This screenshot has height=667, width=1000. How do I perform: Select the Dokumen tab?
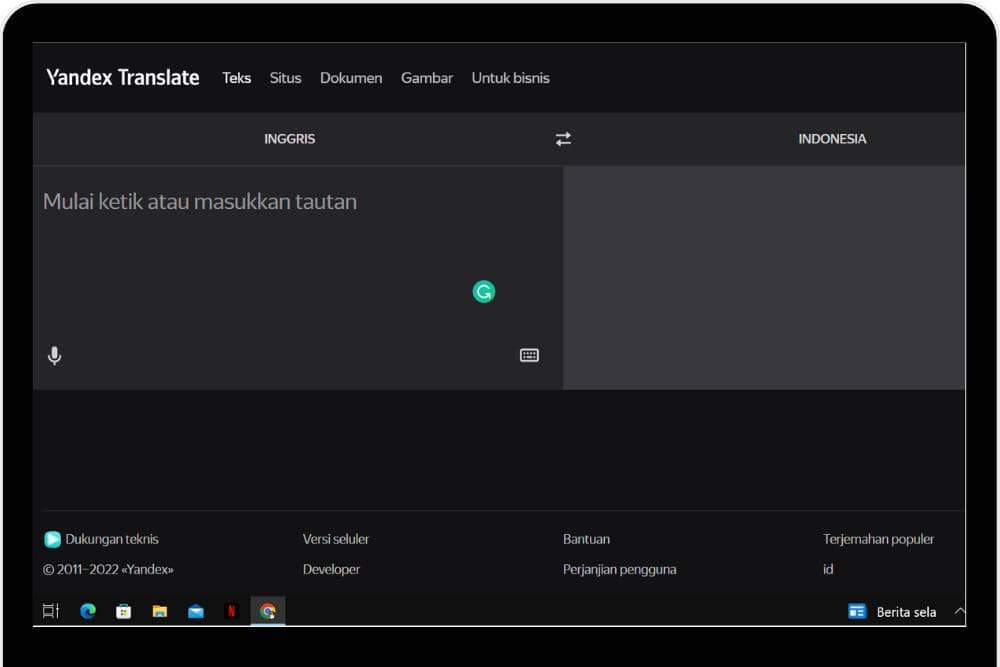click(x=351, y=78)
